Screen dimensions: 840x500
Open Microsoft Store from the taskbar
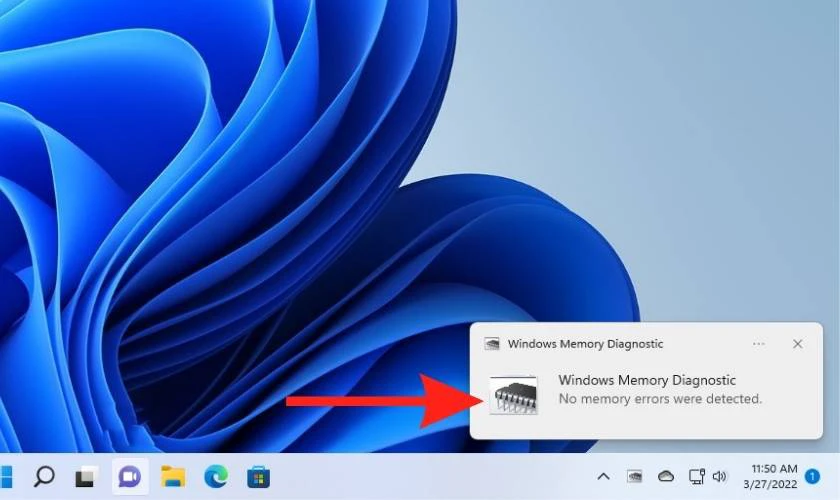[x=259, y=476]
